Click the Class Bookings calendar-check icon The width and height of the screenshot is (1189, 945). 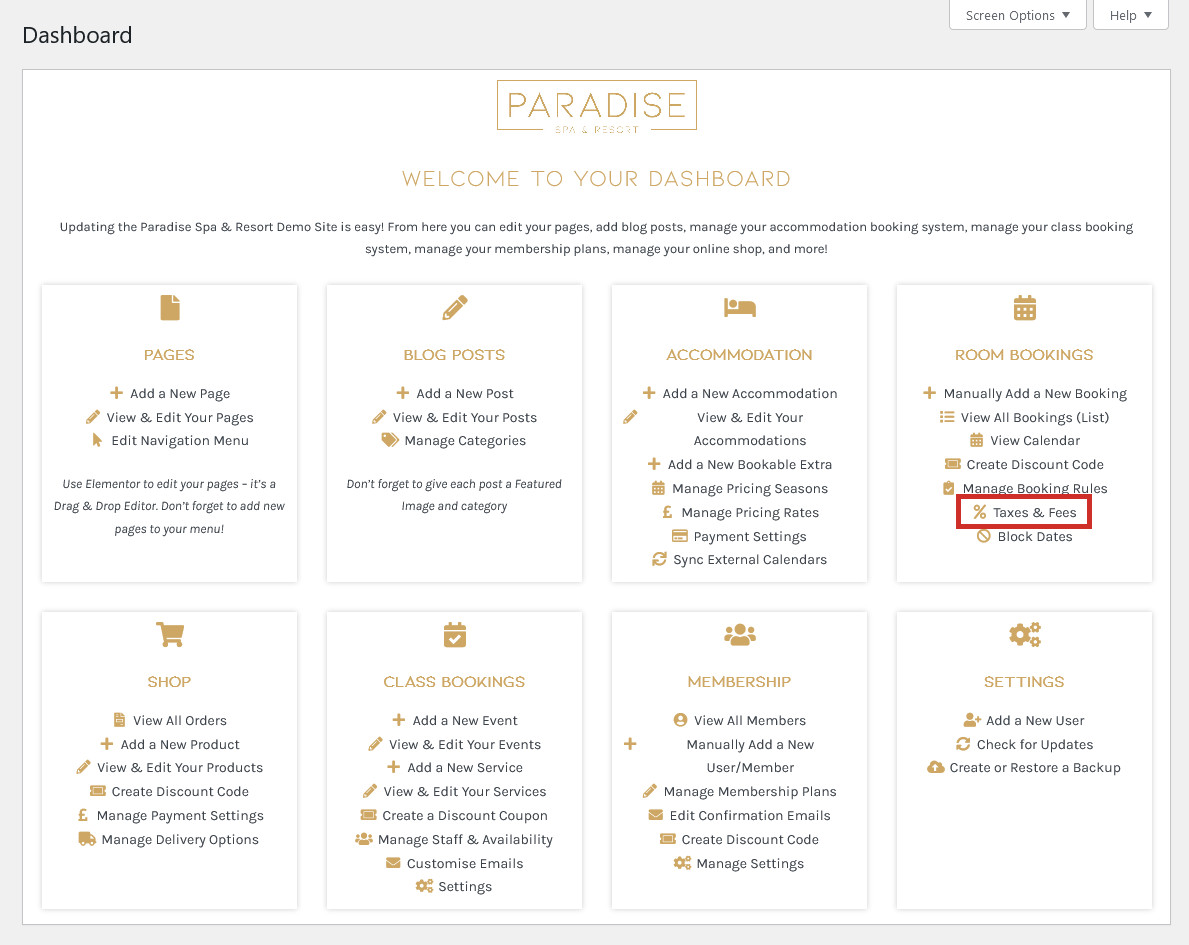[x=454, y=635]
